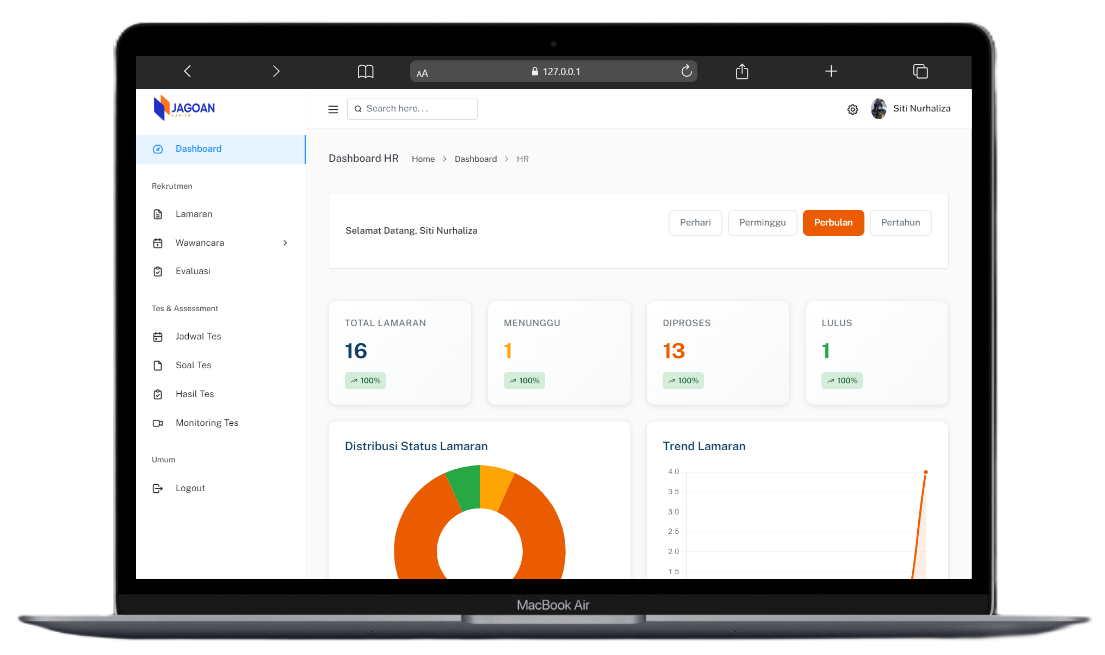Screen dimensions: 1105x655
Task: Open settings via the gear icon
Action: click(x=853, y=109)
